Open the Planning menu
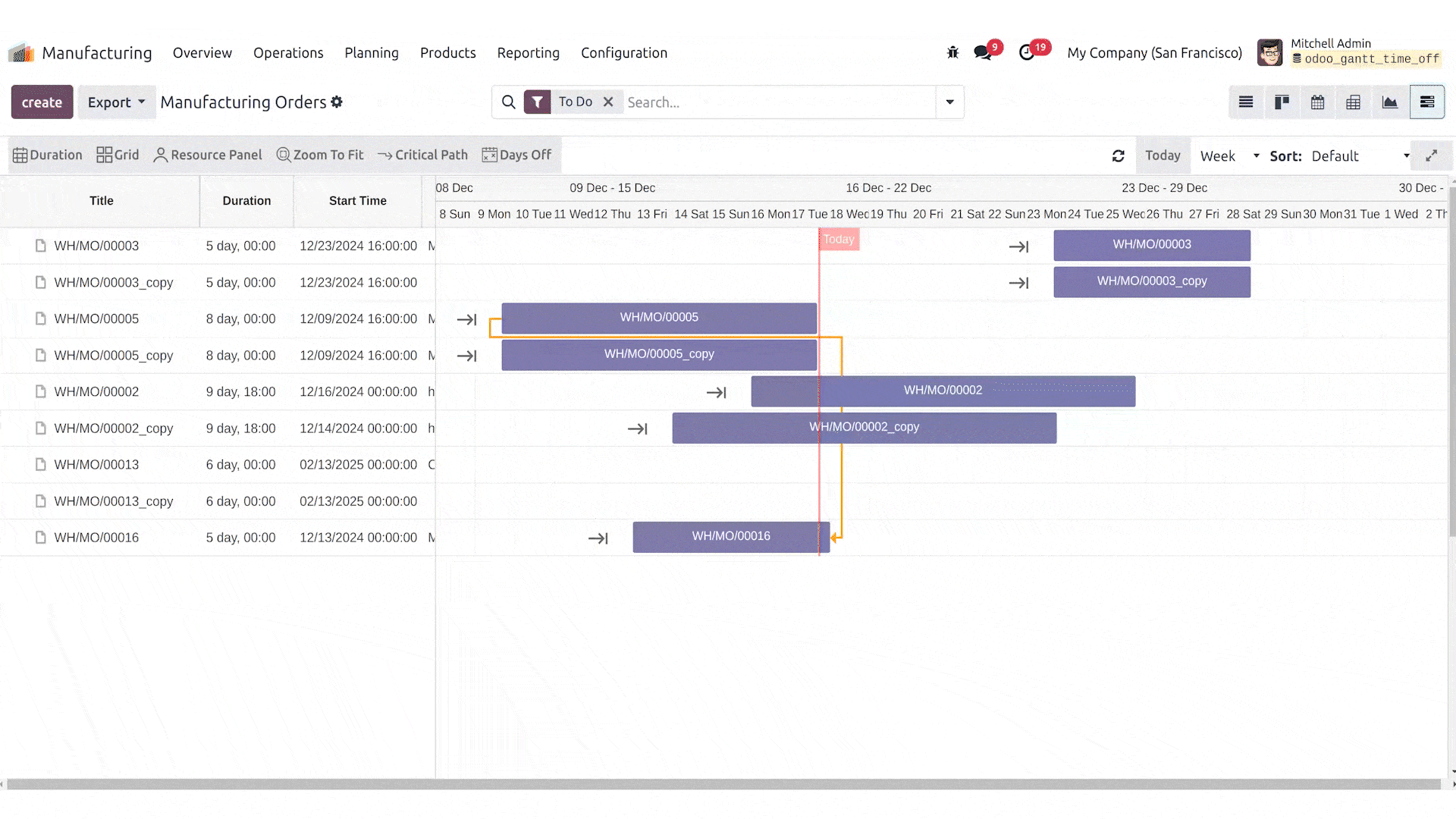1456x819 pixels. click(x=371, y=52)
